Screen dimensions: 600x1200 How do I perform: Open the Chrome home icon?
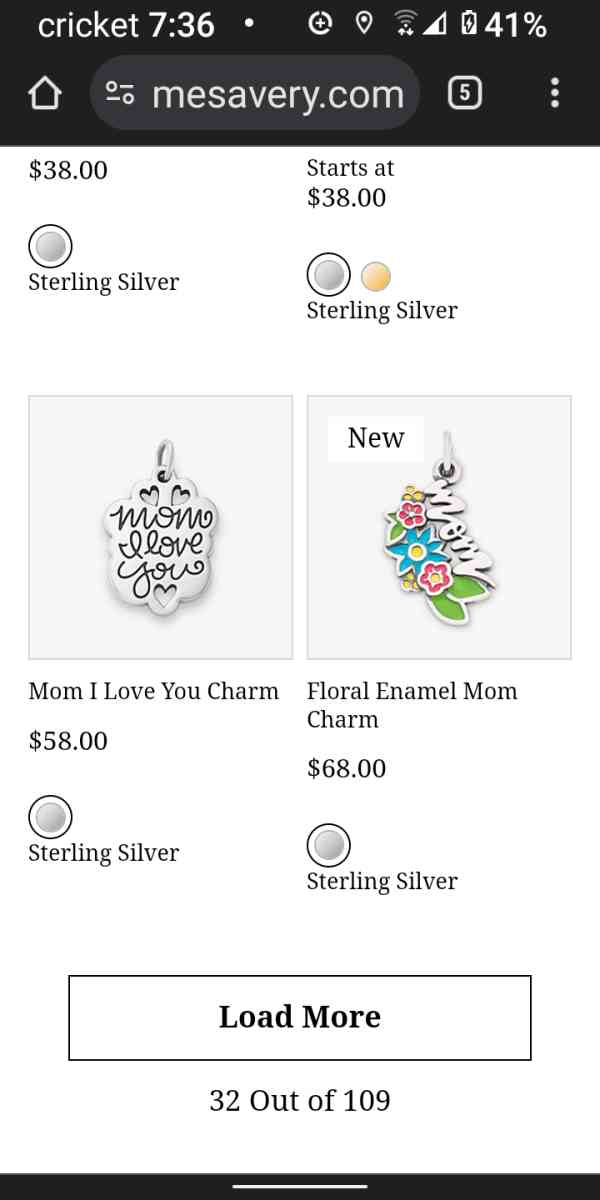click(44, 92)
